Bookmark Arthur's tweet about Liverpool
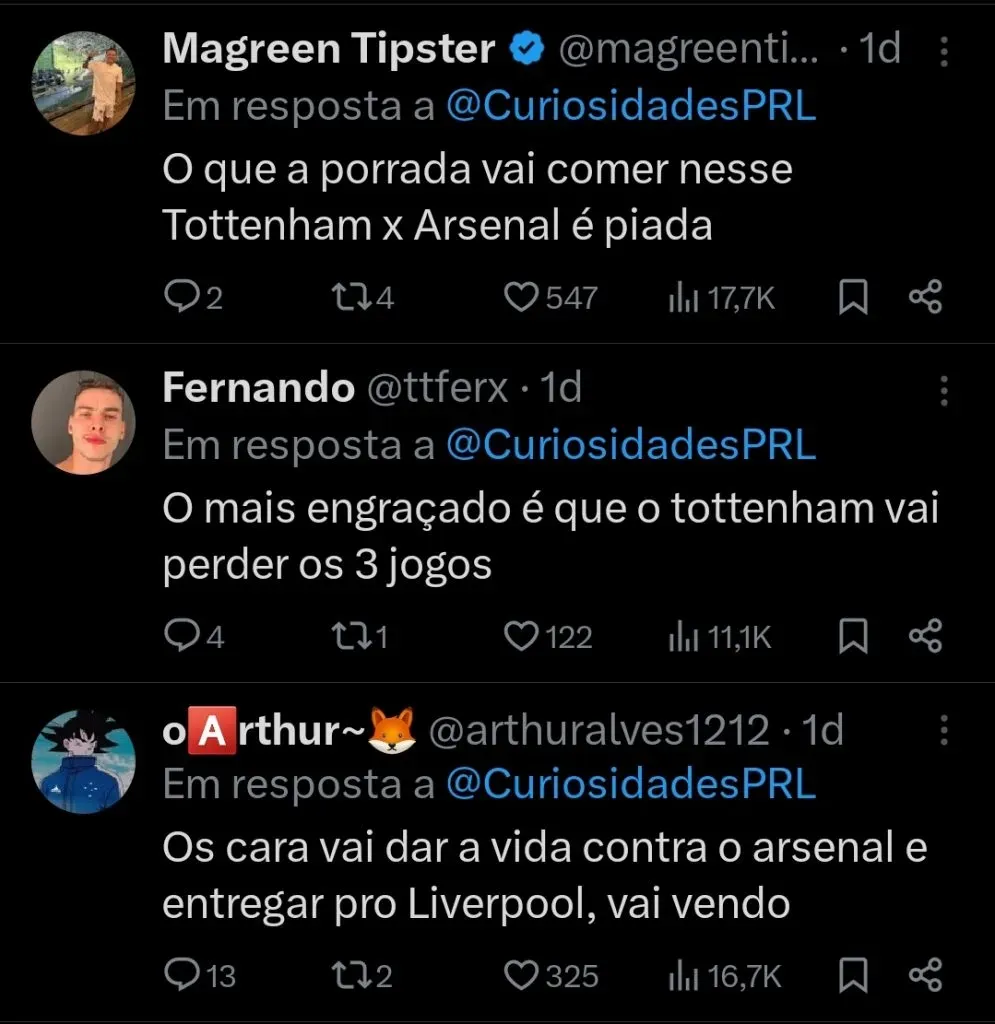This screenshot has width=995, height=1024. (853, 975)
